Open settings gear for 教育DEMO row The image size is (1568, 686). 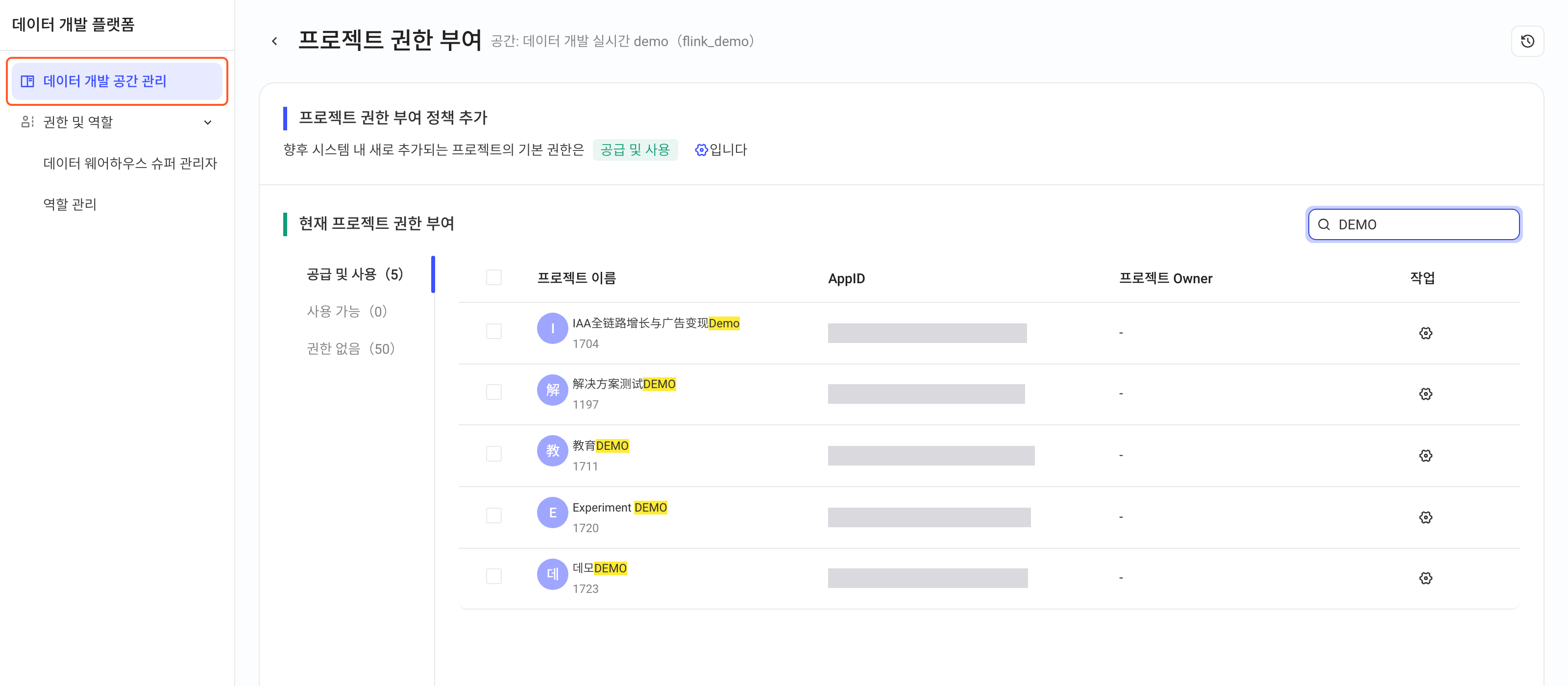click(1425, 455)
